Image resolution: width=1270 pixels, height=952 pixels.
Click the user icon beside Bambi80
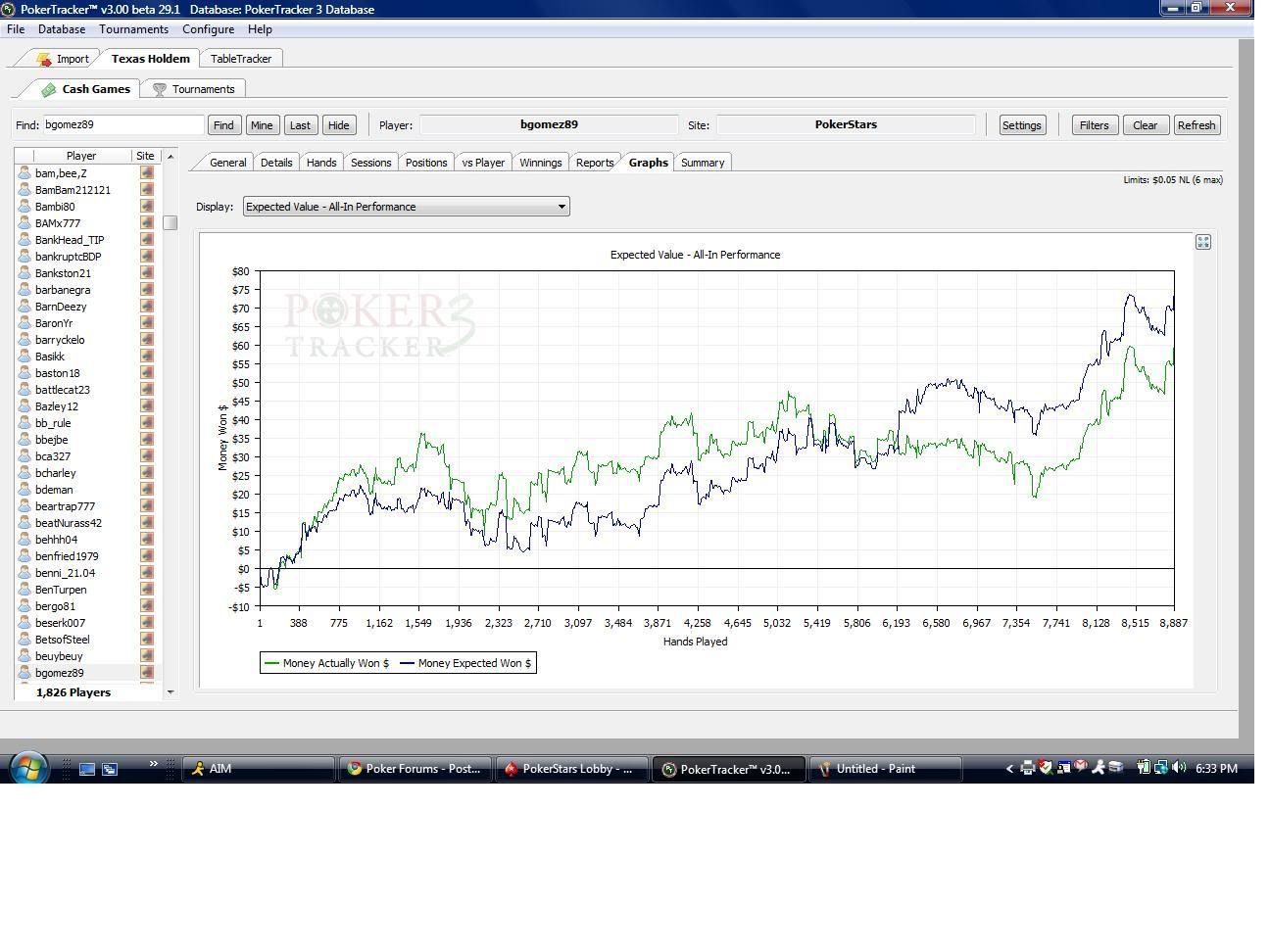(x=24, y=207)
